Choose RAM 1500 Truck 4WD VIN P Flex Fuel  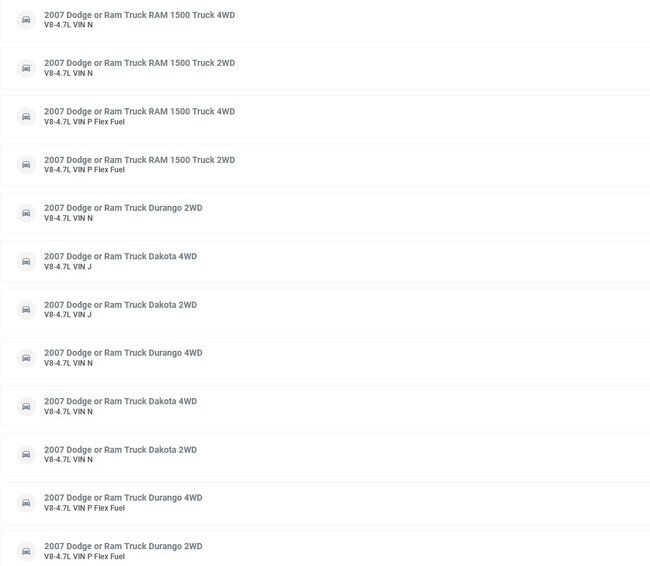tap(325, 117)
